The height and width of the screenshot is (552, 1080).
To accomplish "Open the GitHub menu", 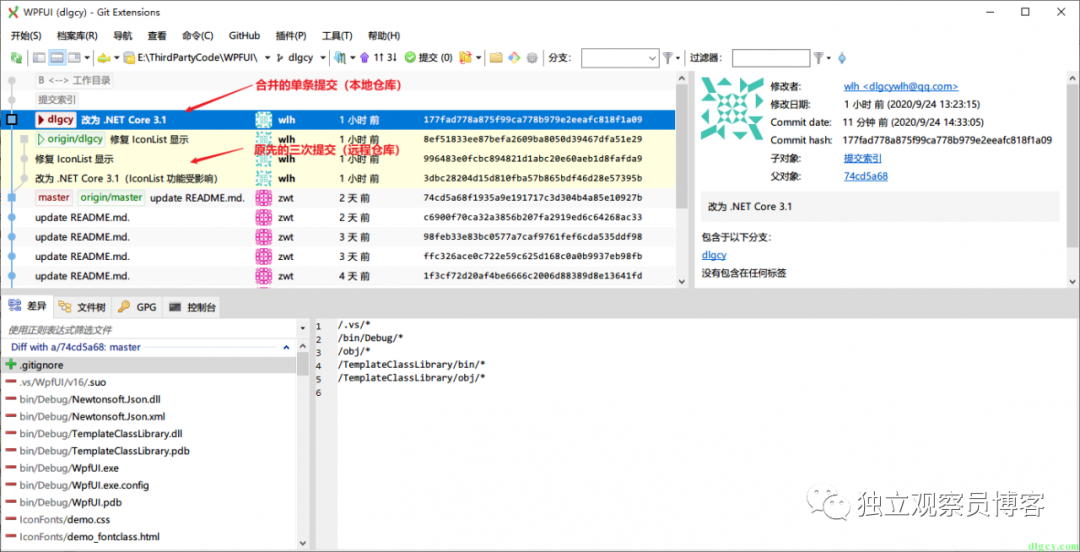I will pyautogui.click(x=245, y=36).
